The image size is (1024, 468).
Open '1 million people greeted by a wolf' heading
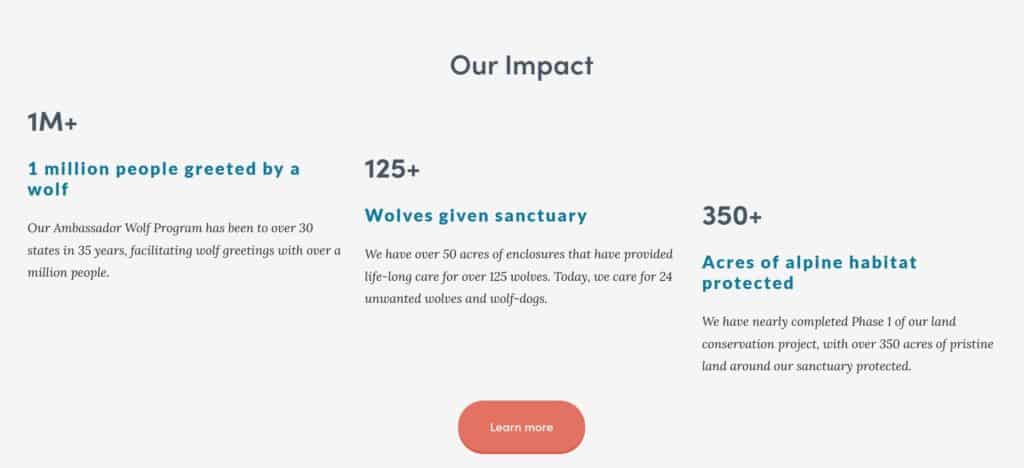(x=164, y=179)
